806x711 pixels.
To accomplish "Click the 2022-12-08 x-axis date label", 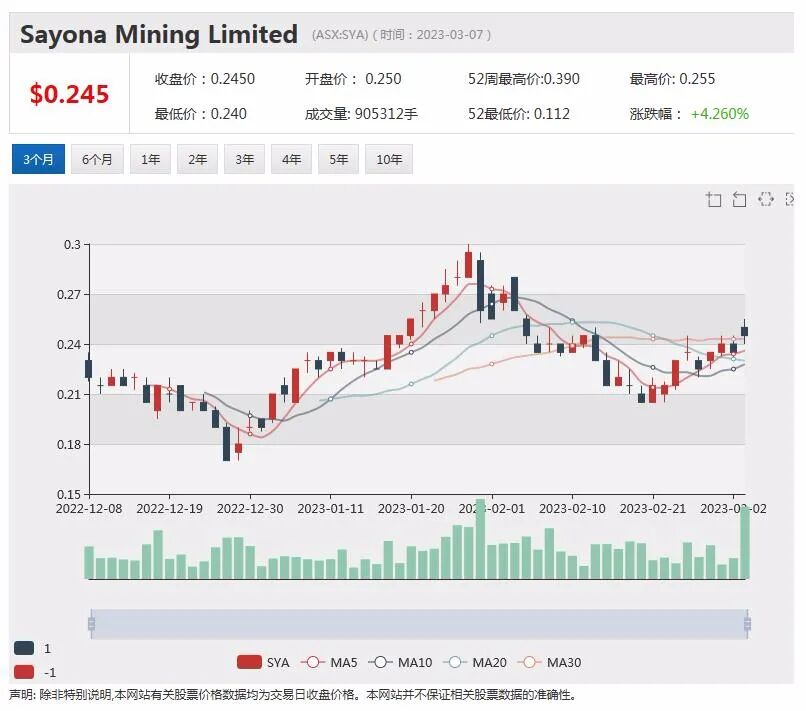I will click(89, 508).
